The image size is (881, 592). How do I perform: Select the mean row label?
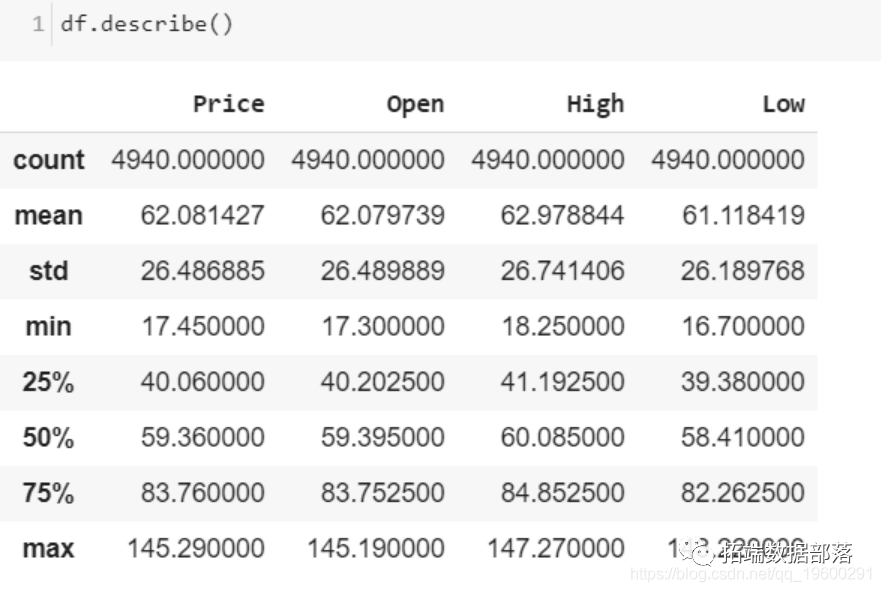click(x=49, y=215)
